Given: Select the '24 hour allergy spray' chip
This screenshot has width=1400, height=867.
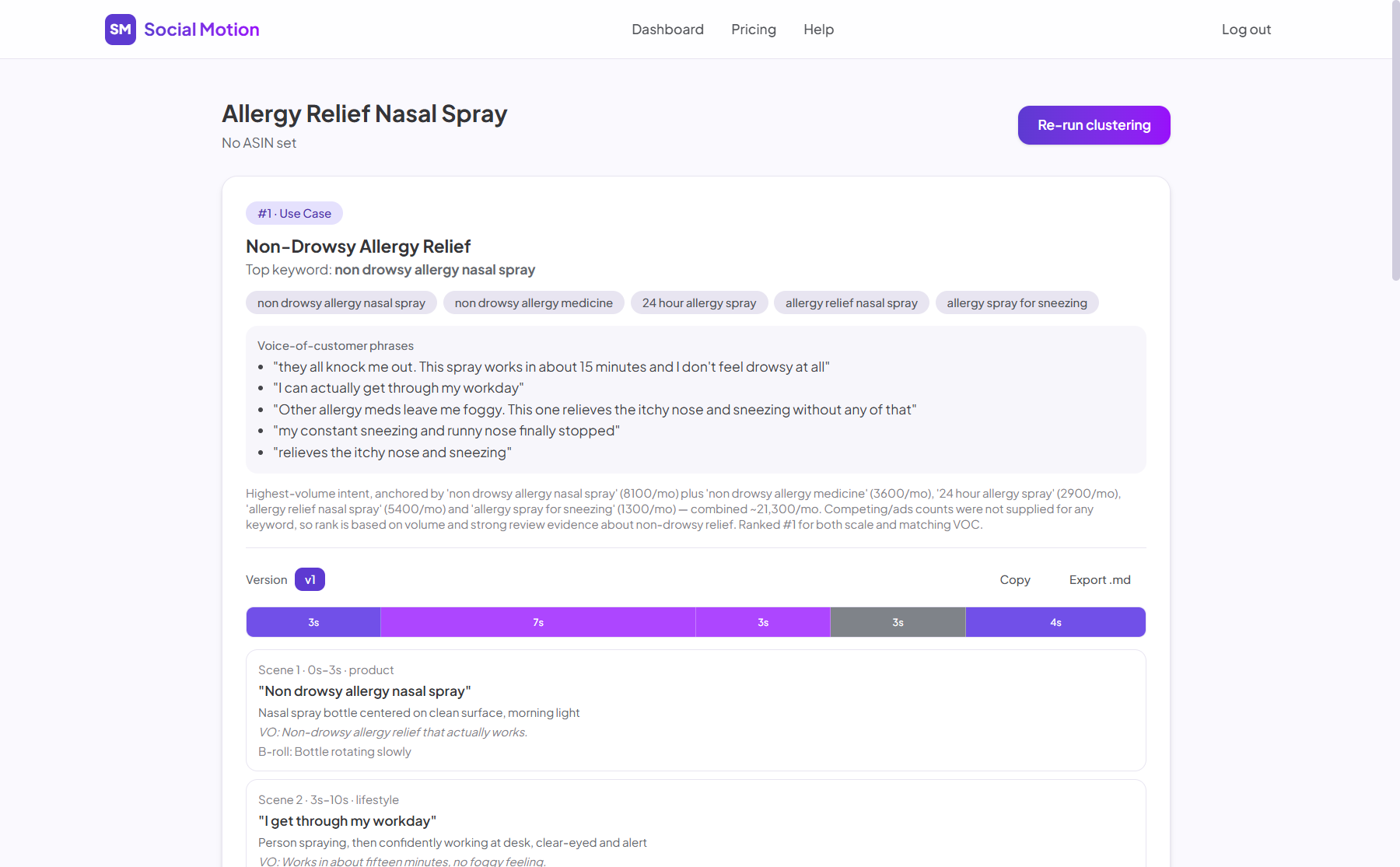Looking at the screenshot, I should pyautogui.click(x=699, y=302).
